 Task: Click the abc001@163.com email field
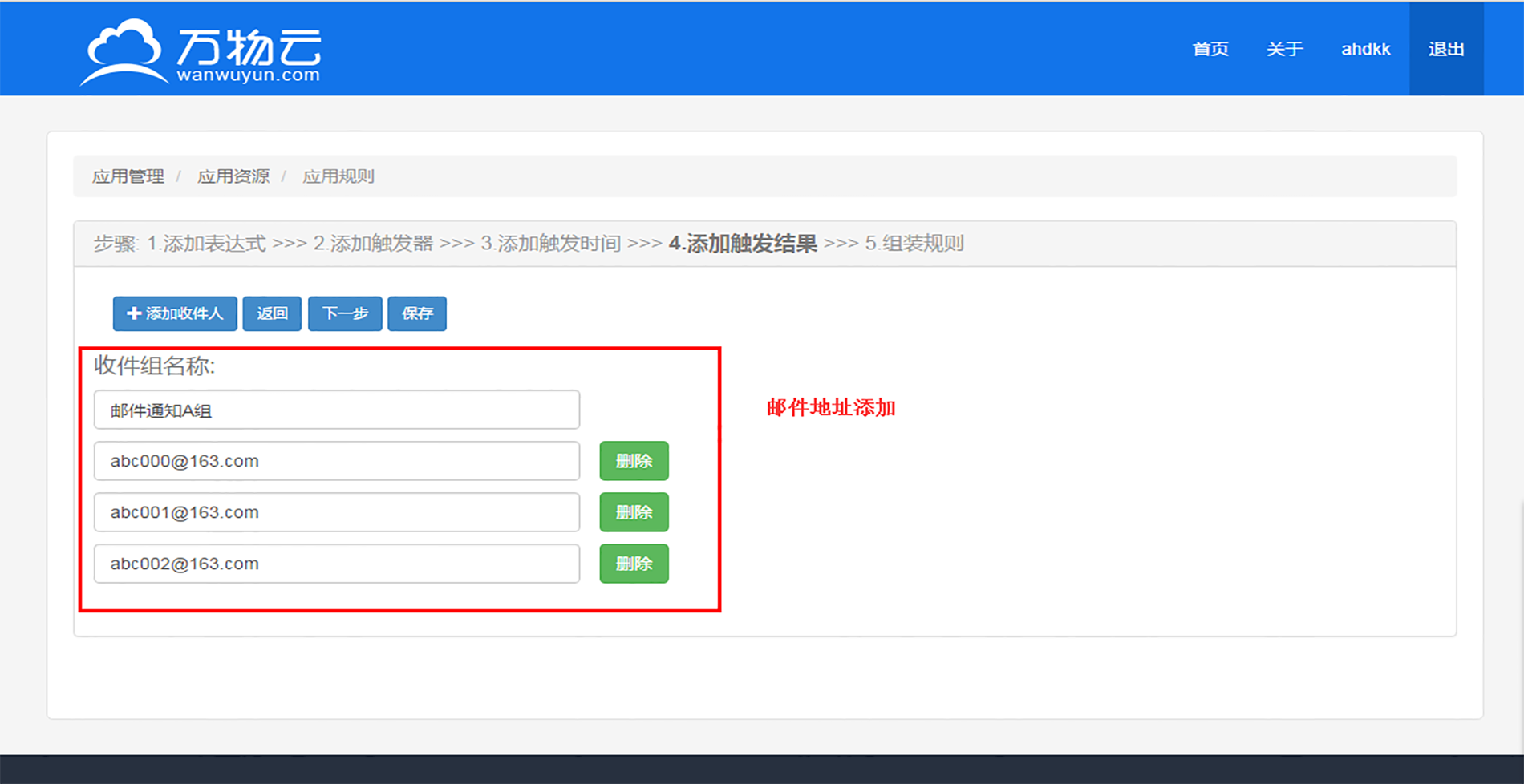click(337, 512)
